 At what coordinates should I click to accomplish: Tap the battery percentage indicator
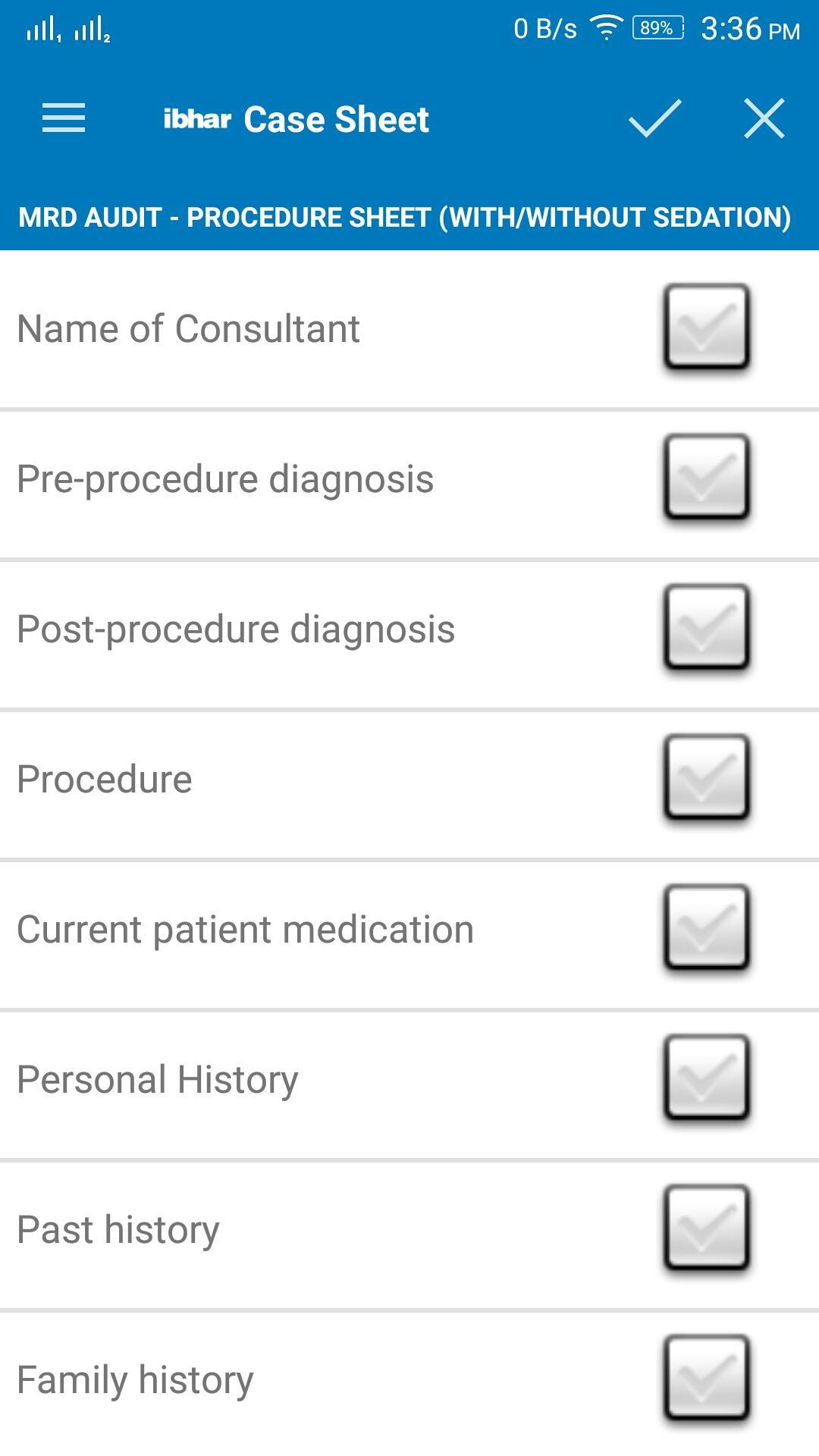[x=657, y=29]
